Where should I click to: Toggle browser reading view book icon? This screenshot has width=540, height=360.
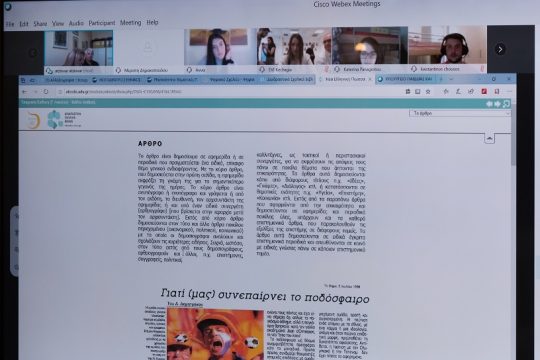click(417, 92)
